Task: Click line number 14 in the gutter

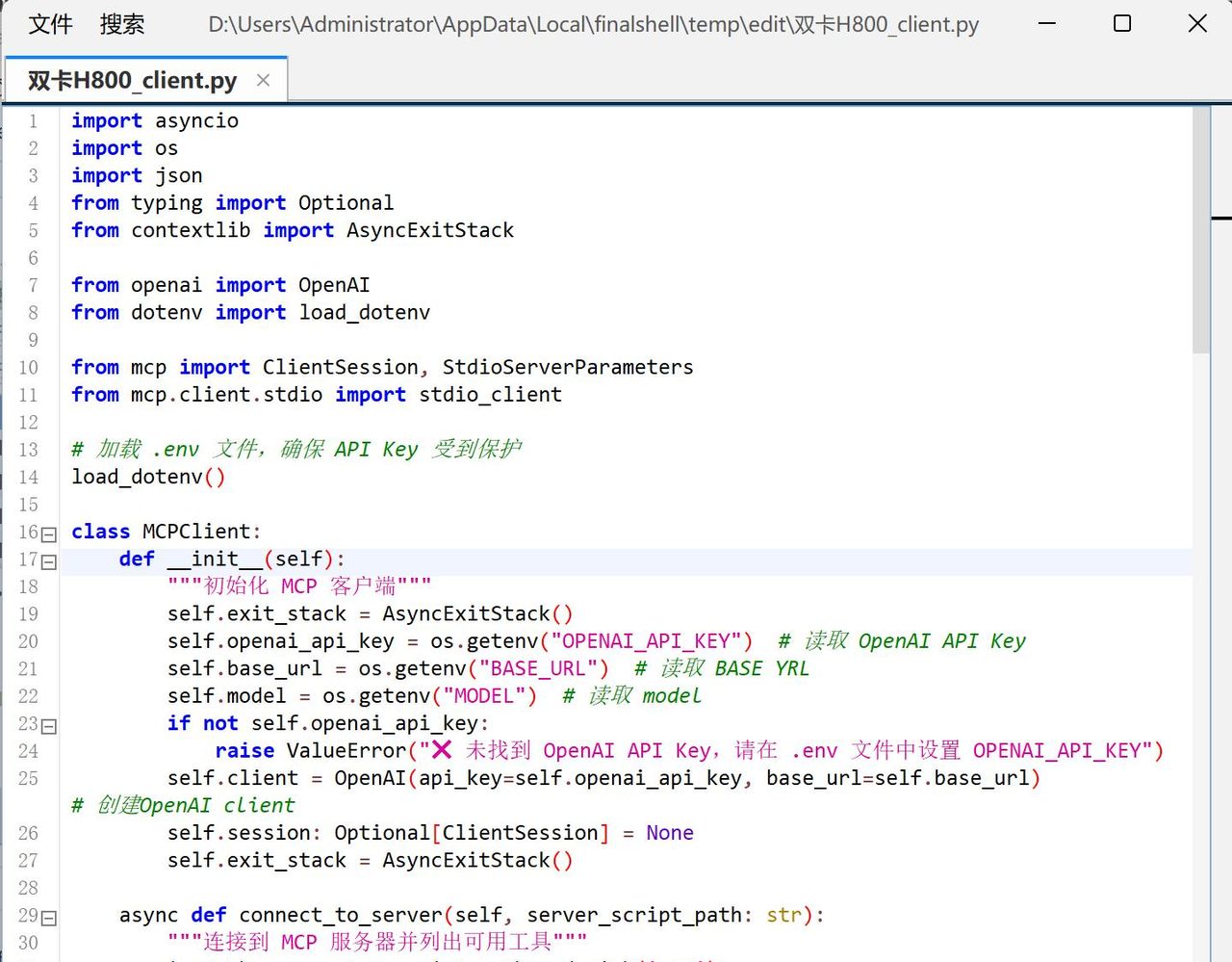Action: (x=29, y=478)
